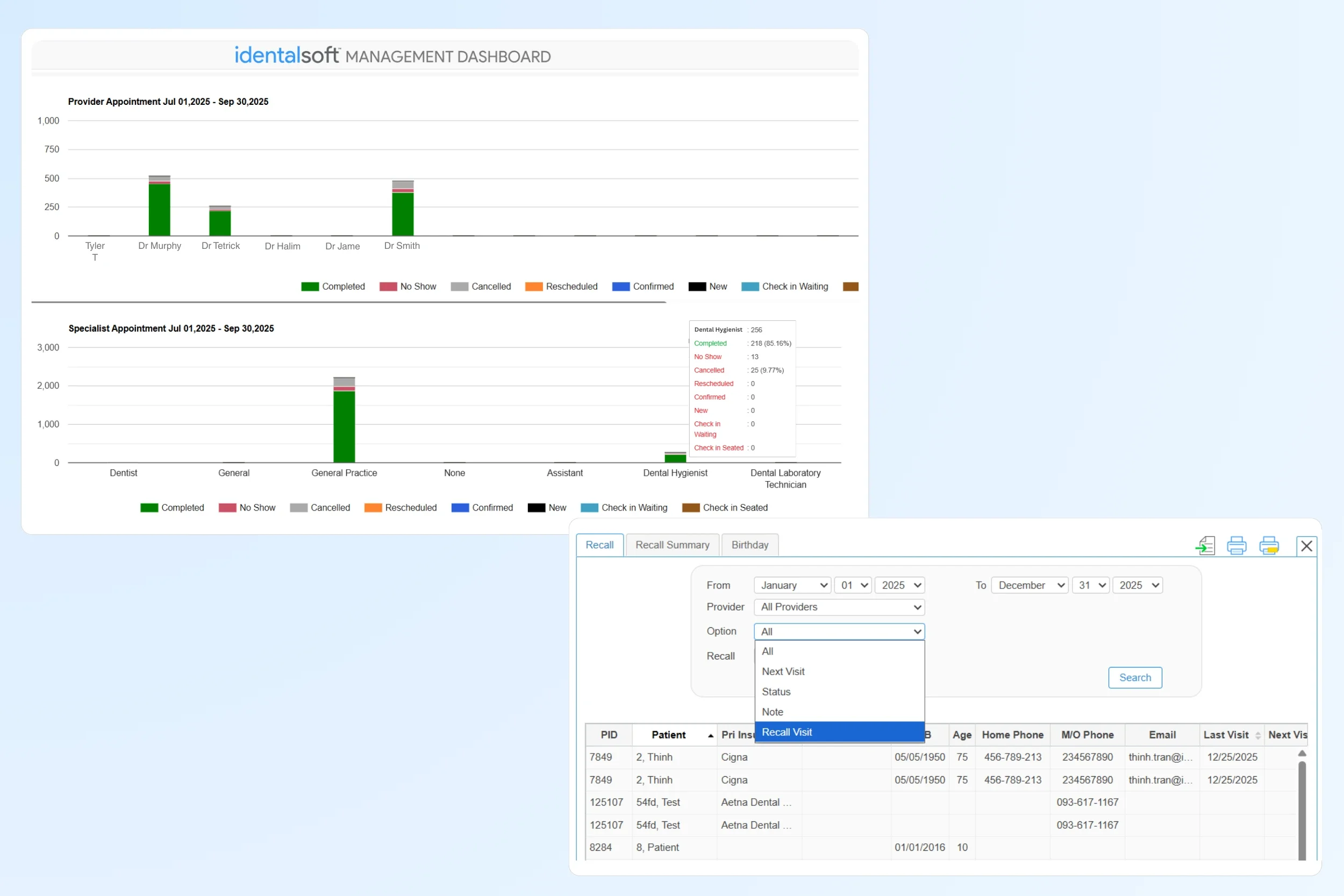1344x896 pixels.
Task: Click the Dr Murphy green bar
Action: coord(160,209)
